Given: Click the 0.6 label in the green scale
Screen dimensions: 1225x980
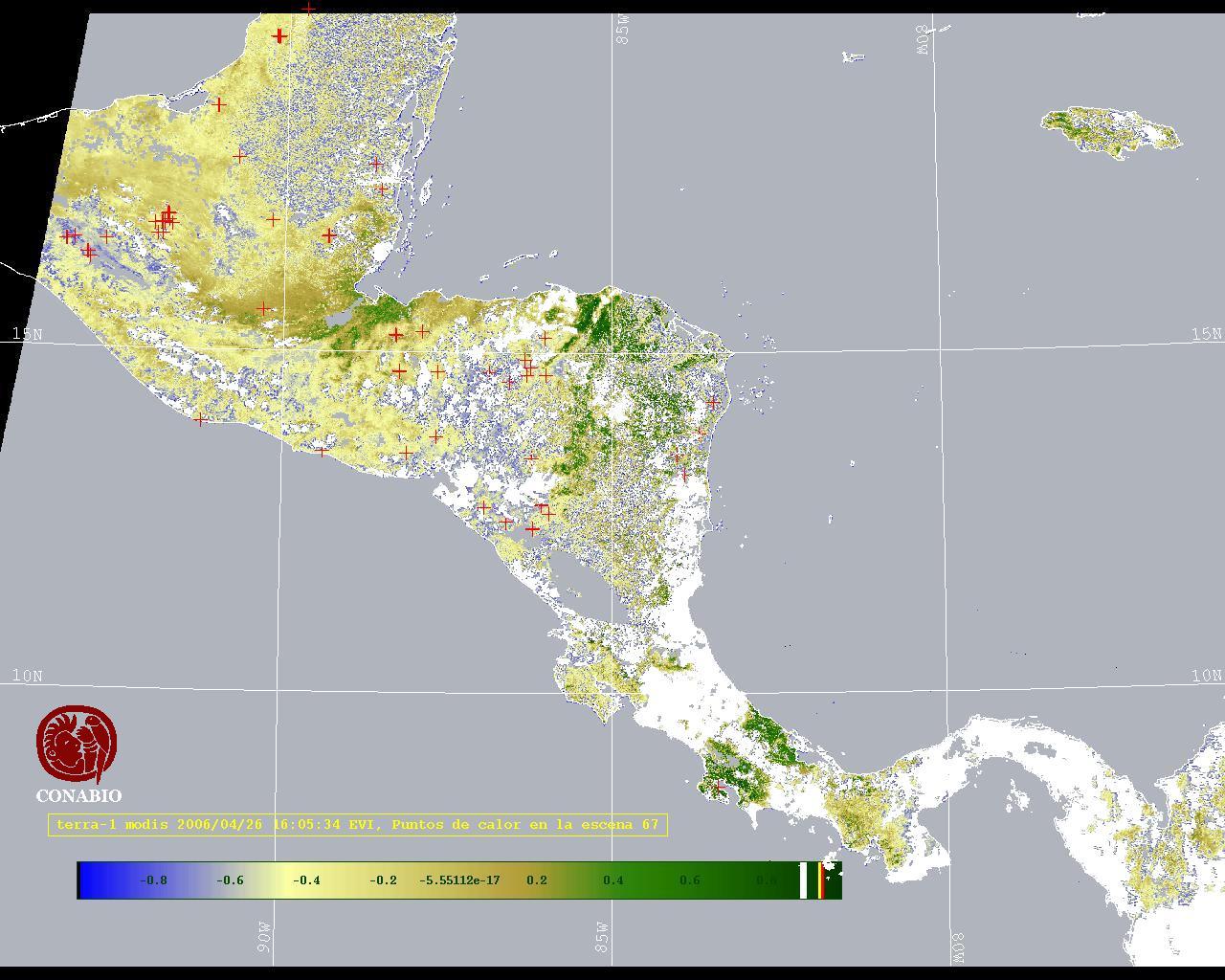Looking at the screenshot, I should click(690, 880).
